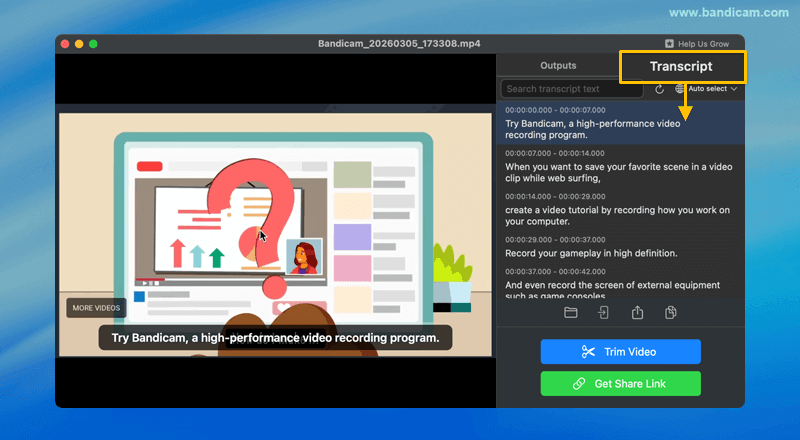
Task: Click the import-to-file arrow icon
Action: 604,313
